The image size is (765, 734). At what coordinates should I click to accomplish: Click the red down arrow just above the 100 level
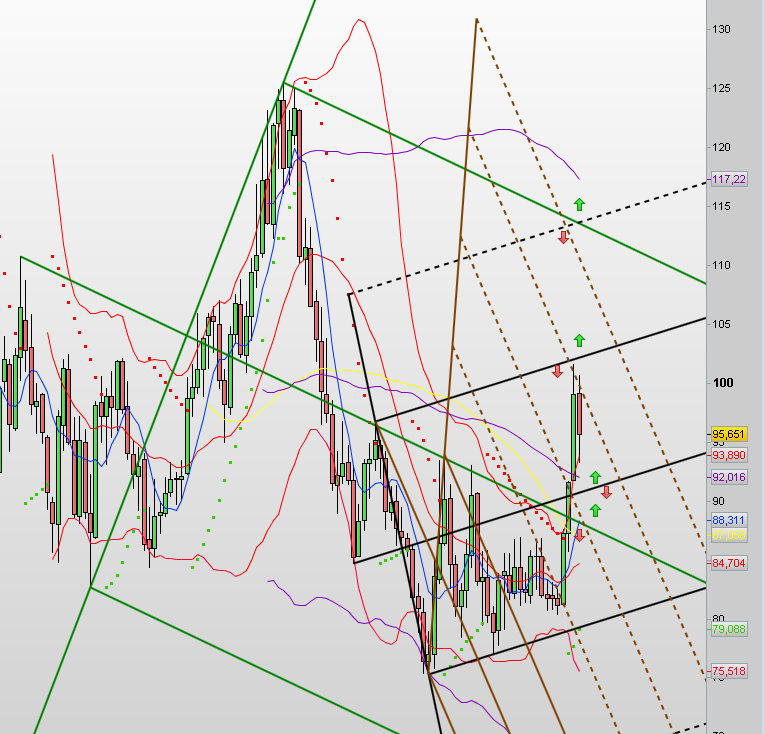(x=558, y=371)
